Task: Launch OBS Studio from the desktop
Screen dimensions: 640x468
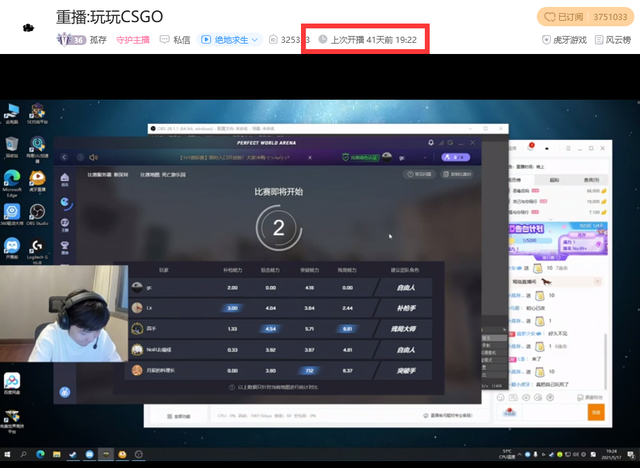Action: [36, 215]
